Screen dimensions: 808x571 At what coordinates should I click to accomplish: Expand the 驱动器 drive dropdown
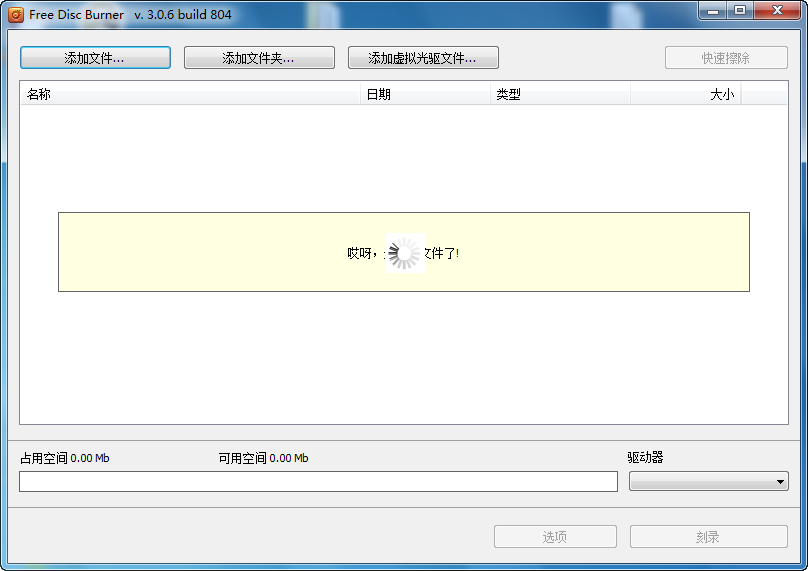(709, 481)
